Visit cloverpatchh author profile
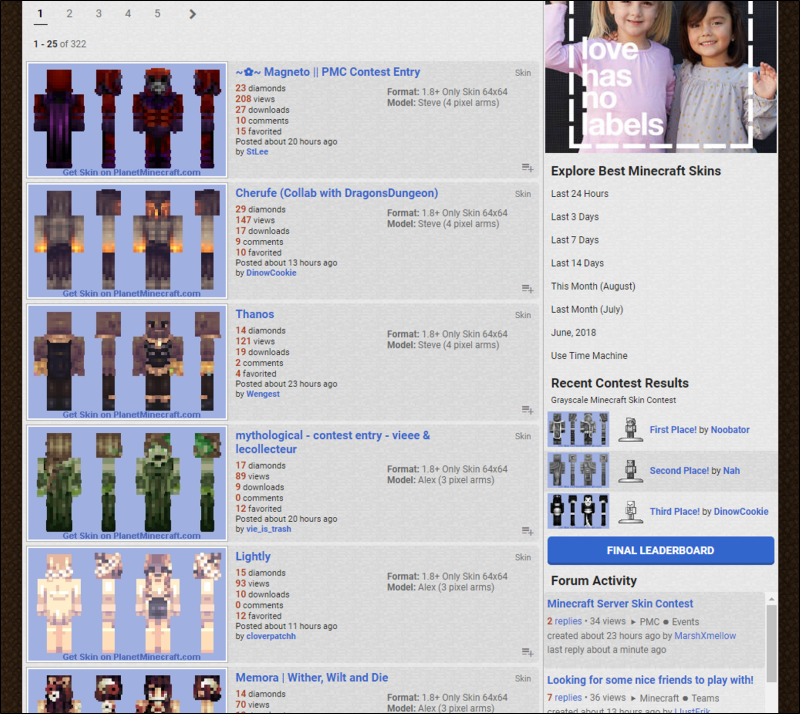Screen dimensions: 800x714 pyautogui.click(x=271, y=636)
